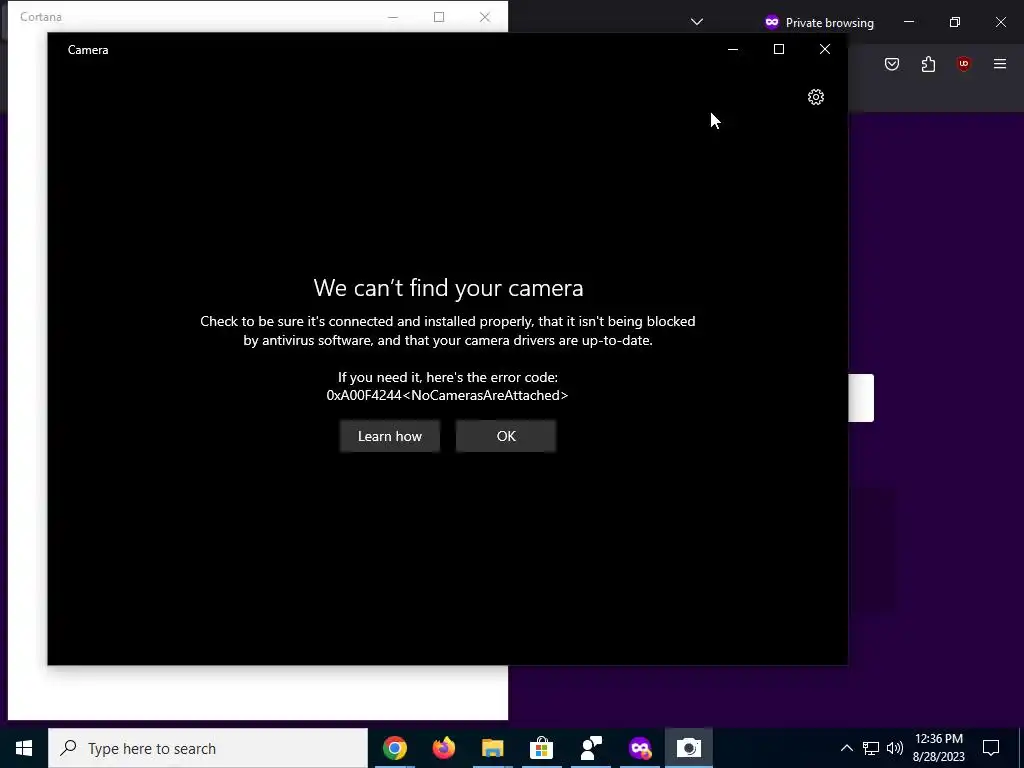
Task: Switch to Firefox Private Browsing taskbar icon
Action: click(x=640, y=748)
